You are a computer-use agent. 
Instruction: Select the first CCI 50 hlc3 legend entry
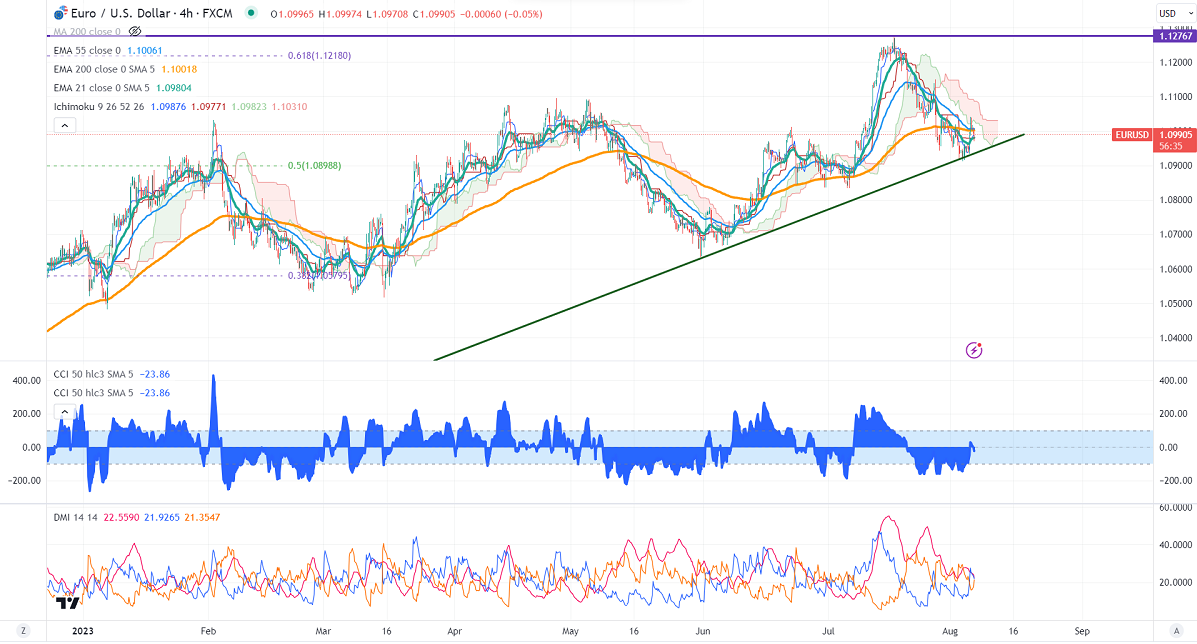click(x=93, y=375)
